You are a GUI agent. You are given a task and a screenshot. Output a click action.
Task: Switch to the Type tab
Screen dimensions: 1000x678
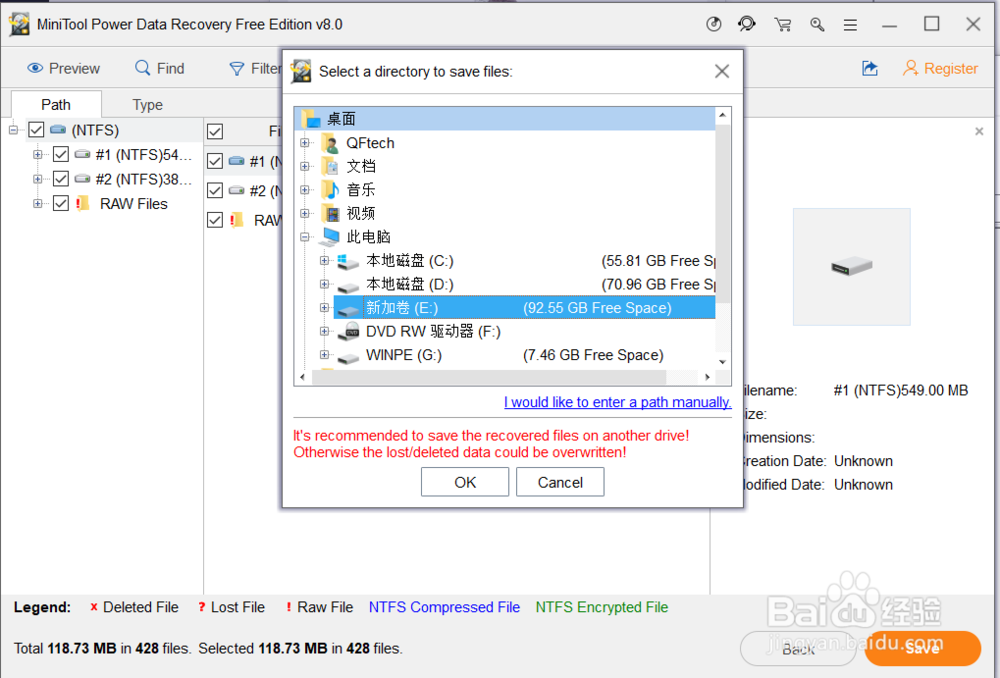coord(147,105)
